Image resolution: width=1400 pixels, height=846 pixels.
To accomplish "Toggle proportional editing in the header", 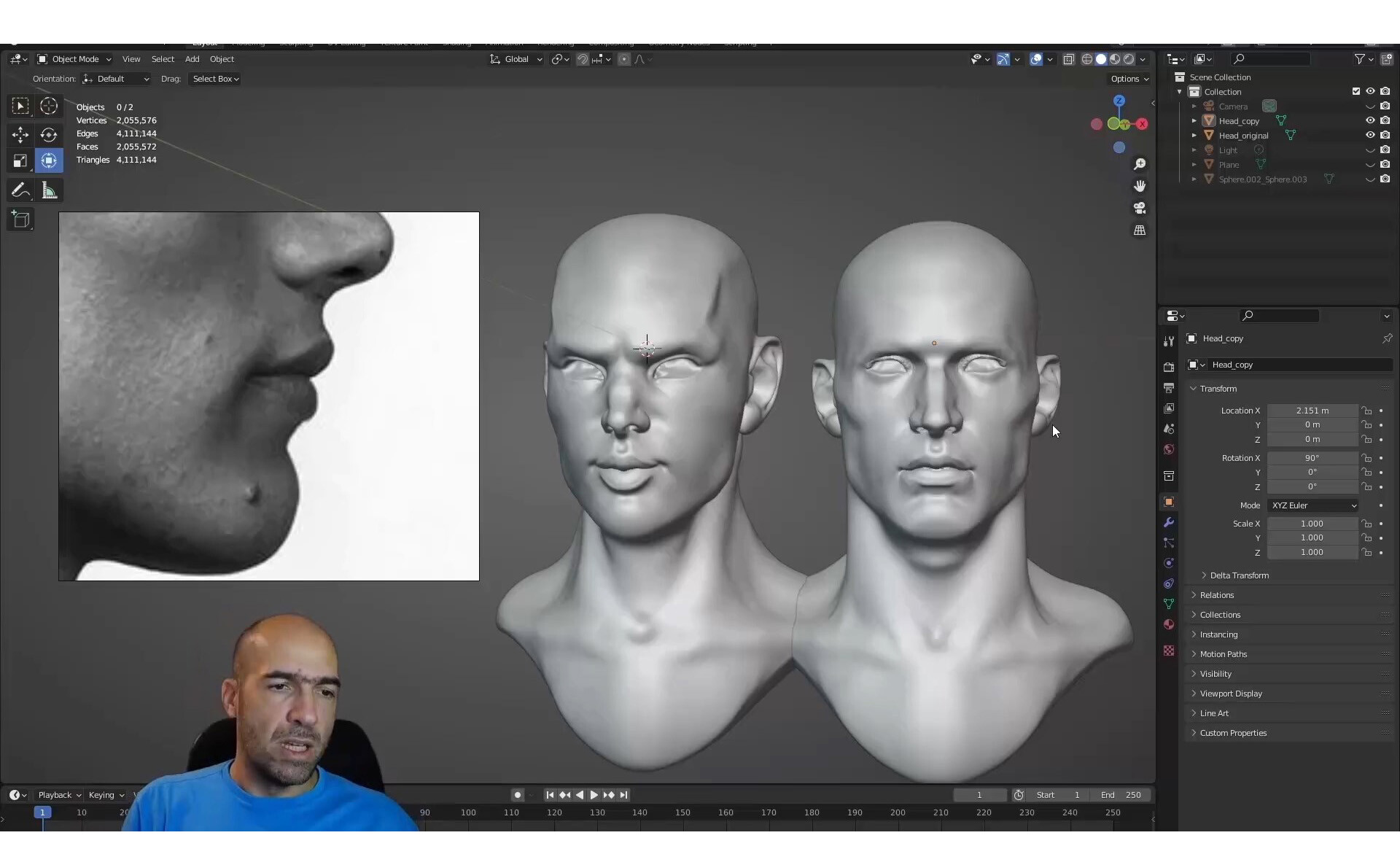I will (x=623, y=59).
